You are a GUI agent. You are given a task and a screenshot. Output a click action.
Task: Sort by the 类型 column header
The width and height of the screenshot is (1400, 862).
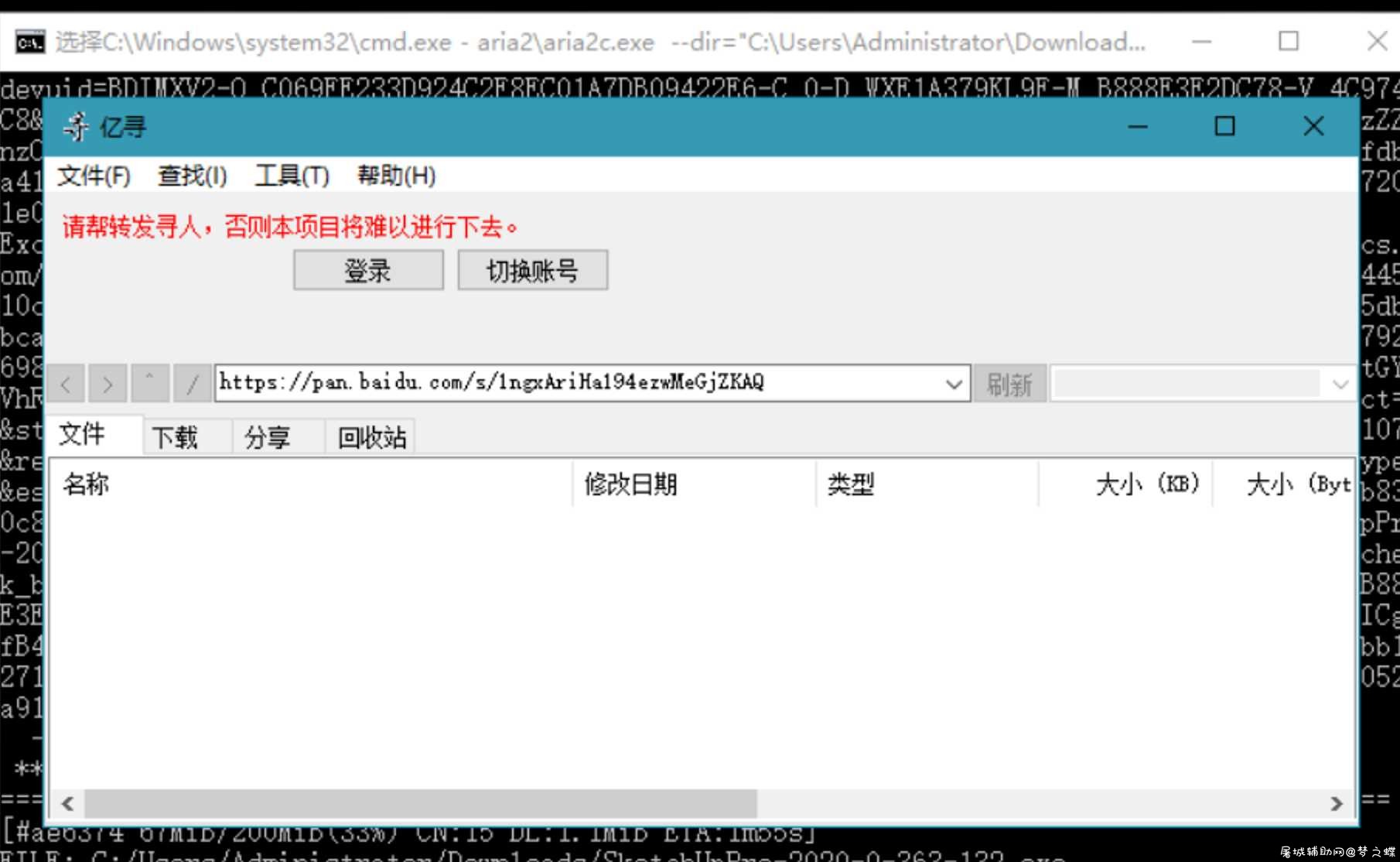coord(927,484)
